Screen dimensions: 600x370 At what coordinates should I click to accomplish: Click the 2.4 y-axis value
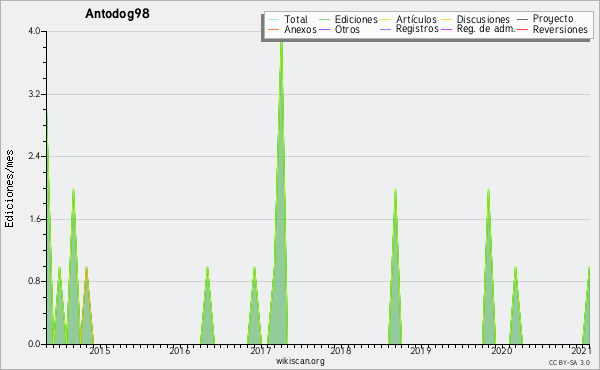coord(34,156)
